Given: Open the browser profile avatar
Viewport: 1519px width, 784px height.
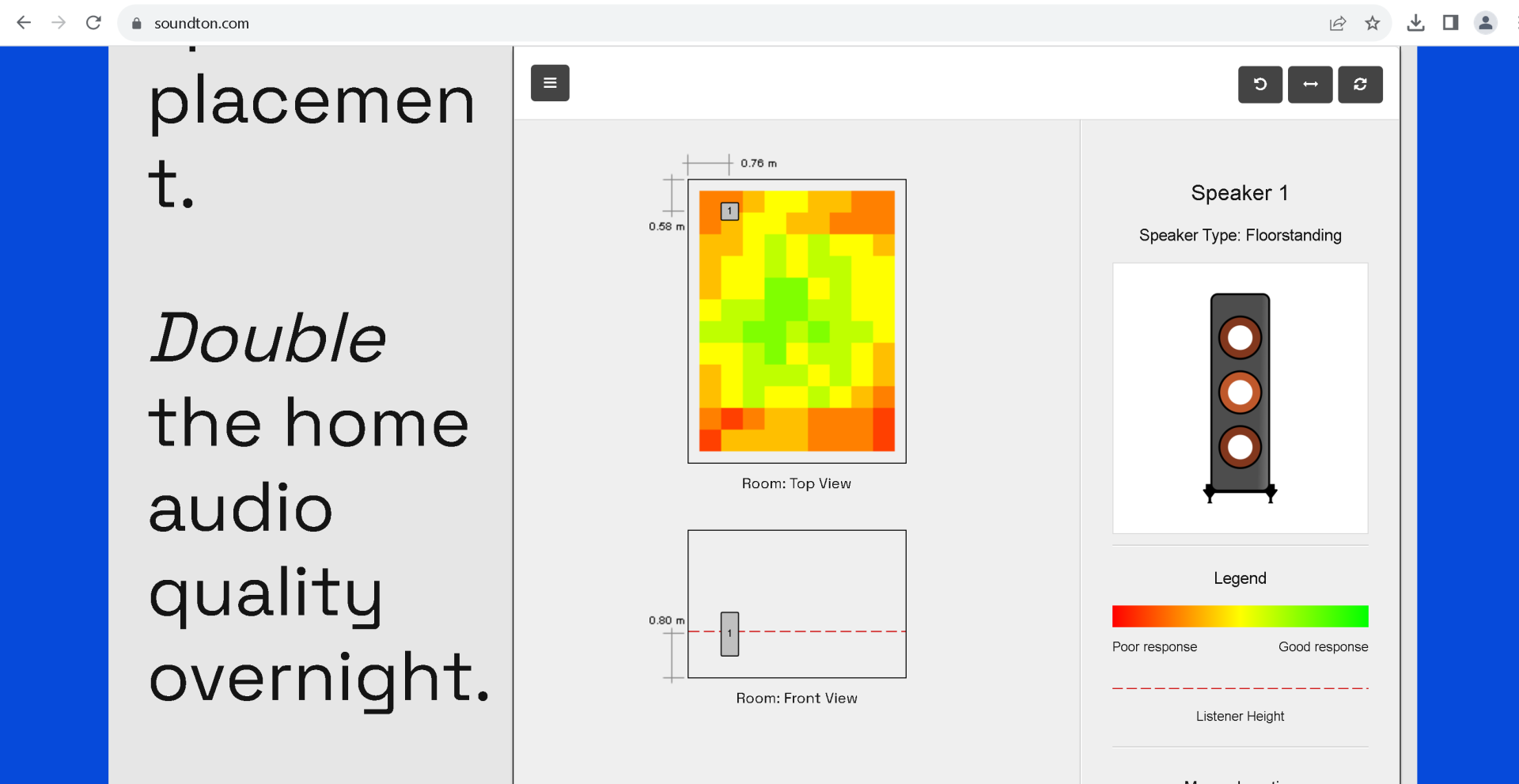Looking at the screenshot, I should [1486, 23].
